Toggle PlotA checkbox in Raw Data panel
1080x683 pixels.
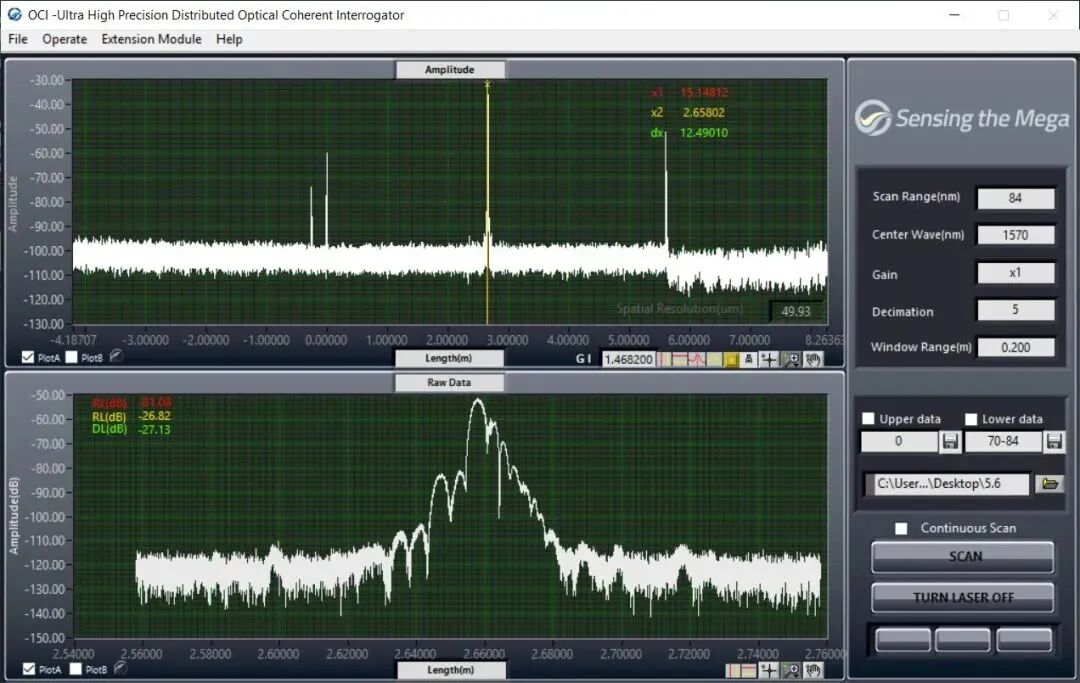pyautogui.click(x=29, y=669)
